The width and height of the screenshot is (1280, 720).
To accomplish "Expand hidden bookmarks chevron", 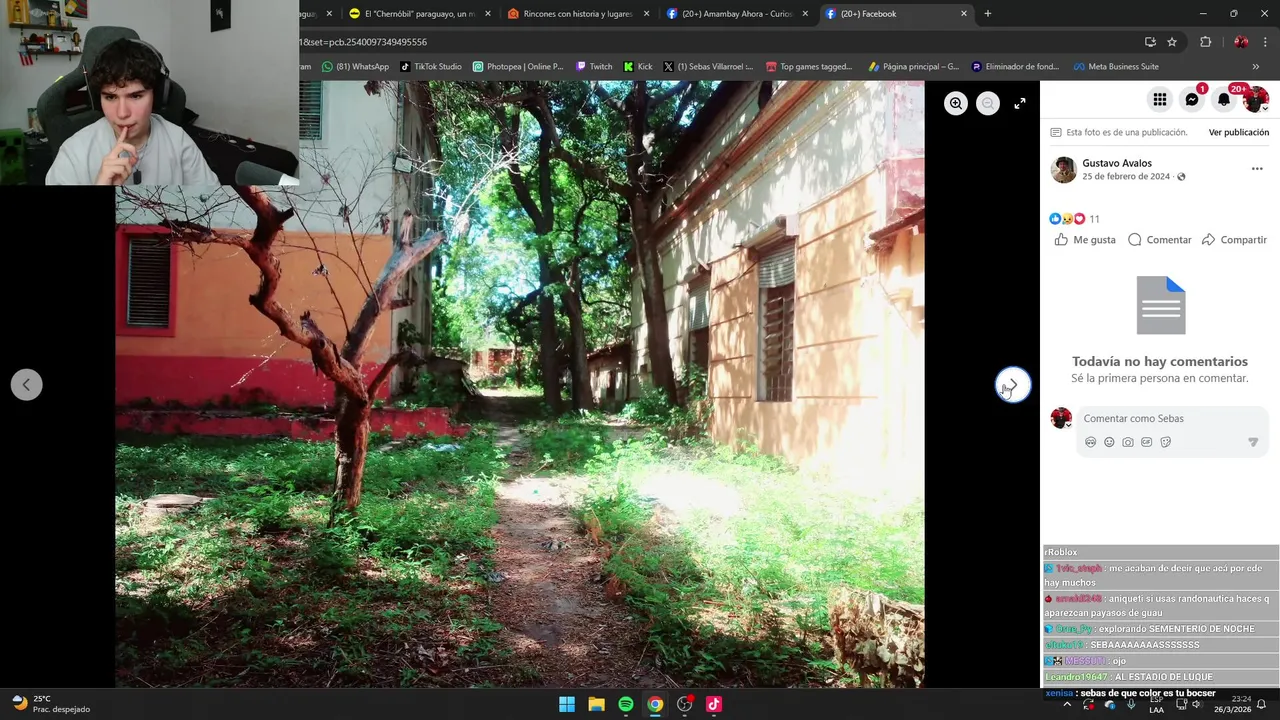I will coord(1255,67).
